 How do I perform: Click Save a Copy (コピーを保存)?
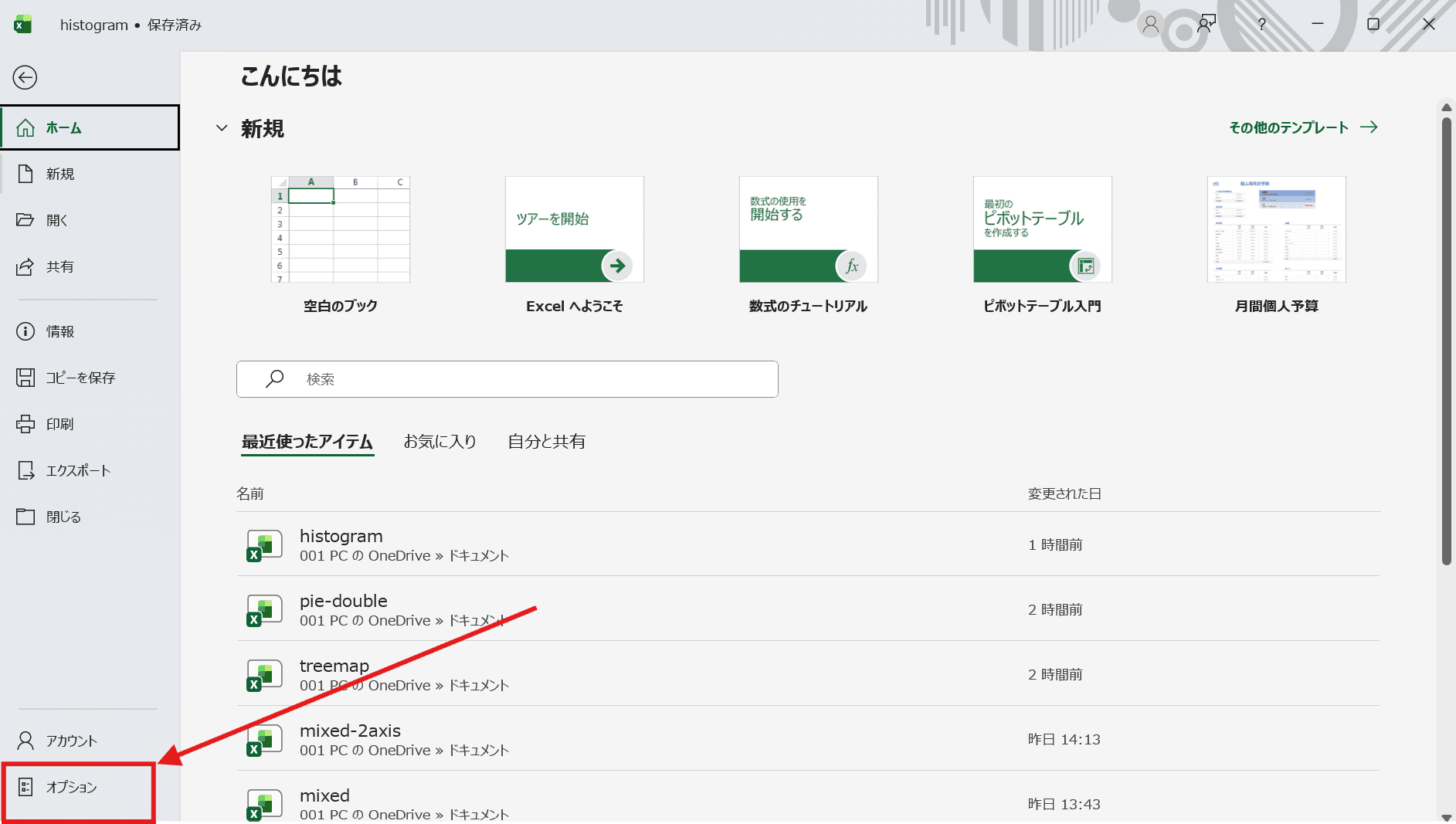(x=80, y=378)
